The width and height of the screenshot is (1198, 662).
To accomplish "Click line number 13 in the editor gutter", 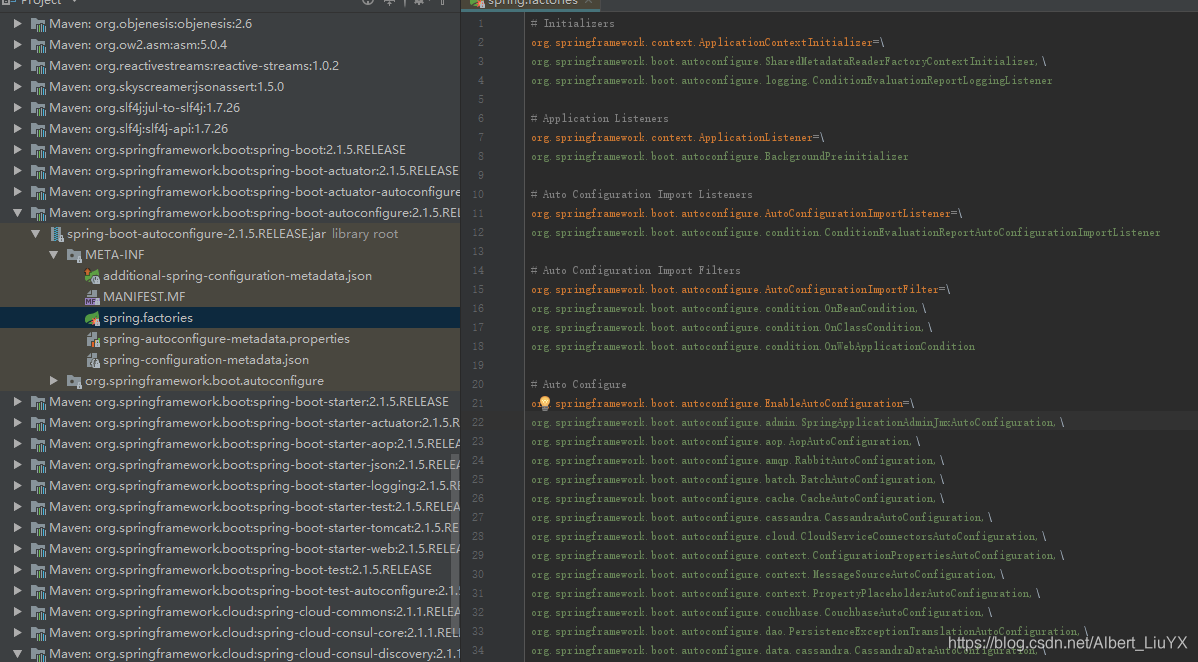I will point(478,251).
